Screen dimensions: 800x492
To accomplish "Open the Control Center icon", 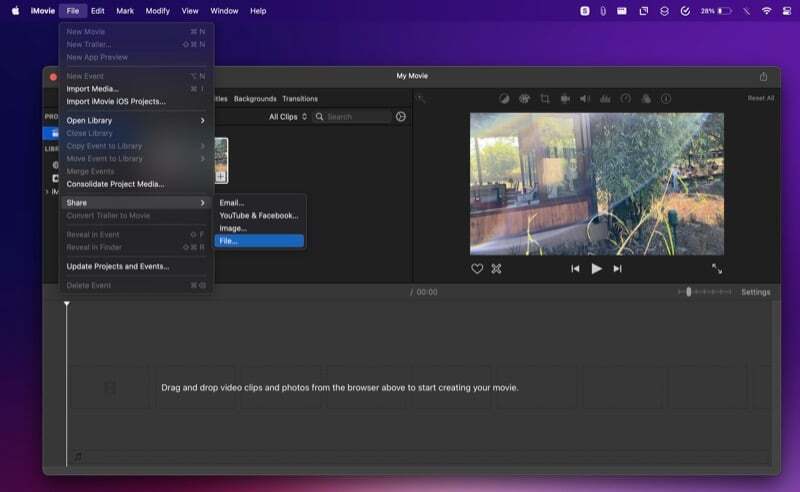I will [x=787, y=11].
